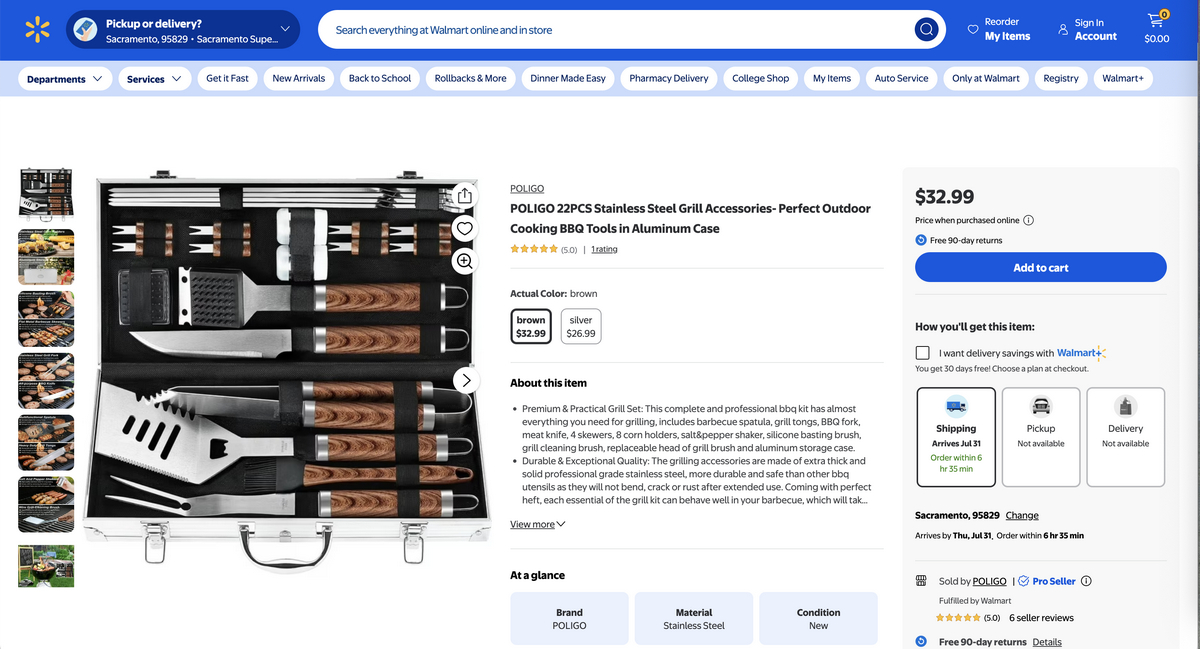Click the price info icon
This screenshot has height=649, width=1200.
pos(1028,220)
